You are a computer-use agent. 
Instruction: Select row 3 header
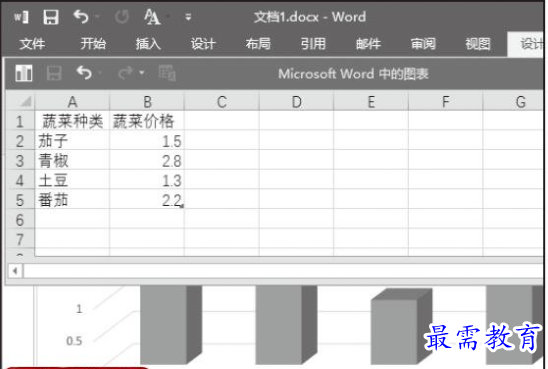coord(20,161)
